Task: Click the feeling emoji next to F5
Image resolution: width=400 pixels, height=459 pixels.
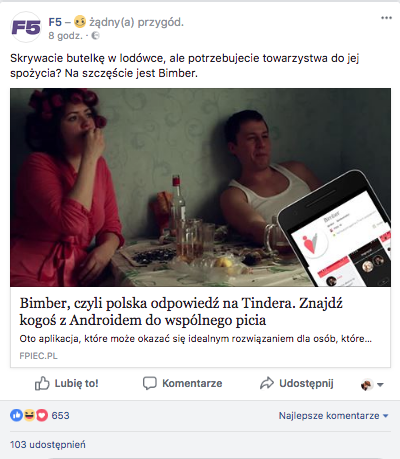Action: tap(80, 22)
